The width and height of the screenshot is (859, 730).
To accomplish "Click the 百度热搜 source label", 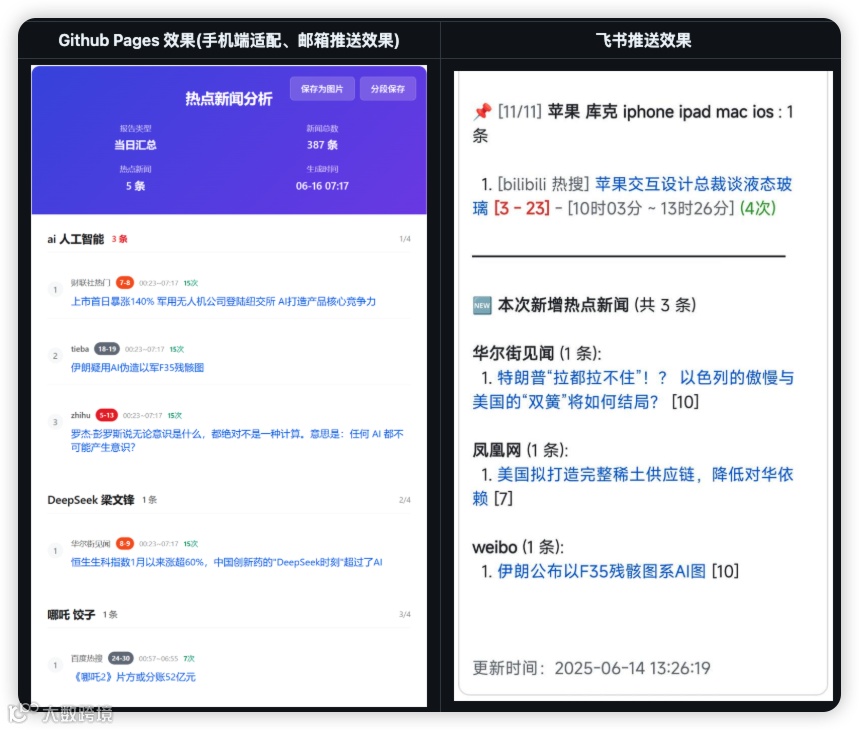I will coord(87,658).
